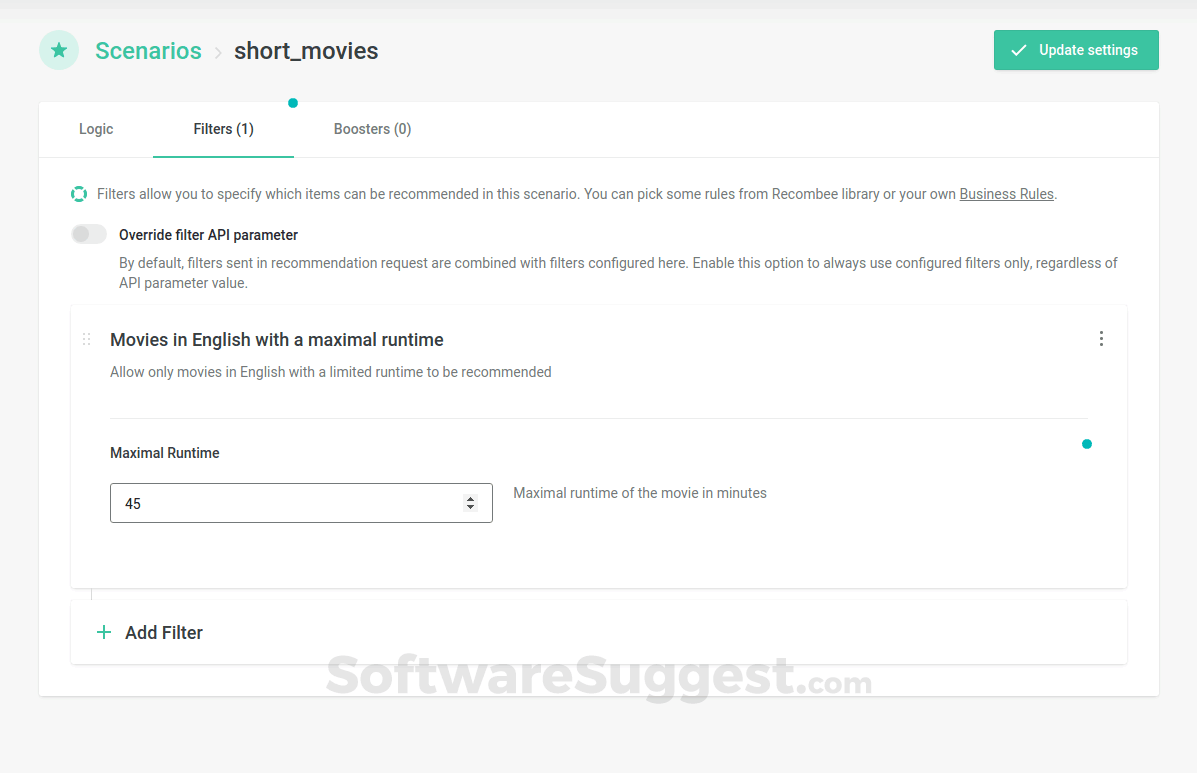Click the star scenario icon

59,50
